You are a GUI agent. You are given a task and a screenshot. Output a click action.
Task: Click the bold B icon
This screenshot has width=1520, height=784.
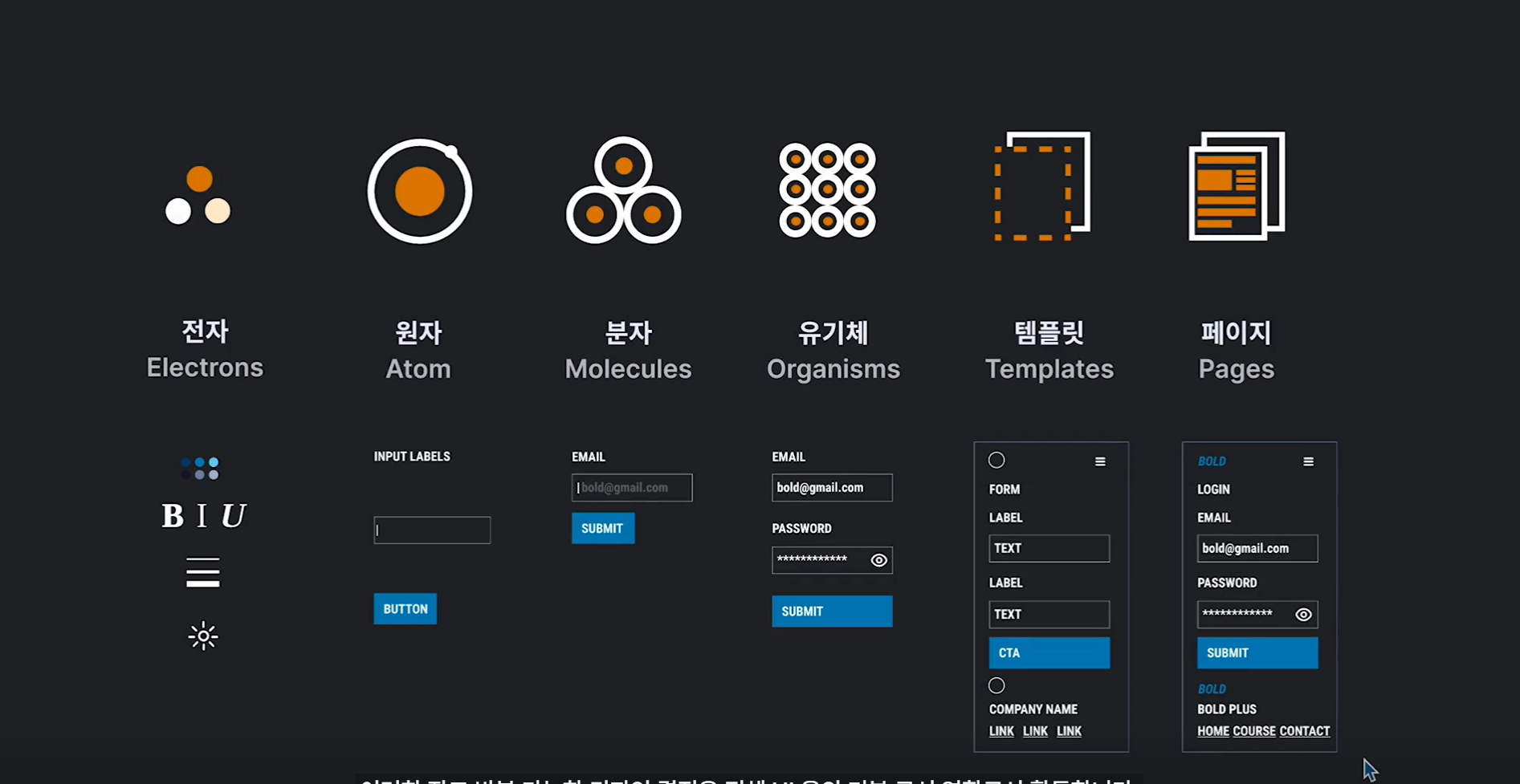tap(173, 516)
